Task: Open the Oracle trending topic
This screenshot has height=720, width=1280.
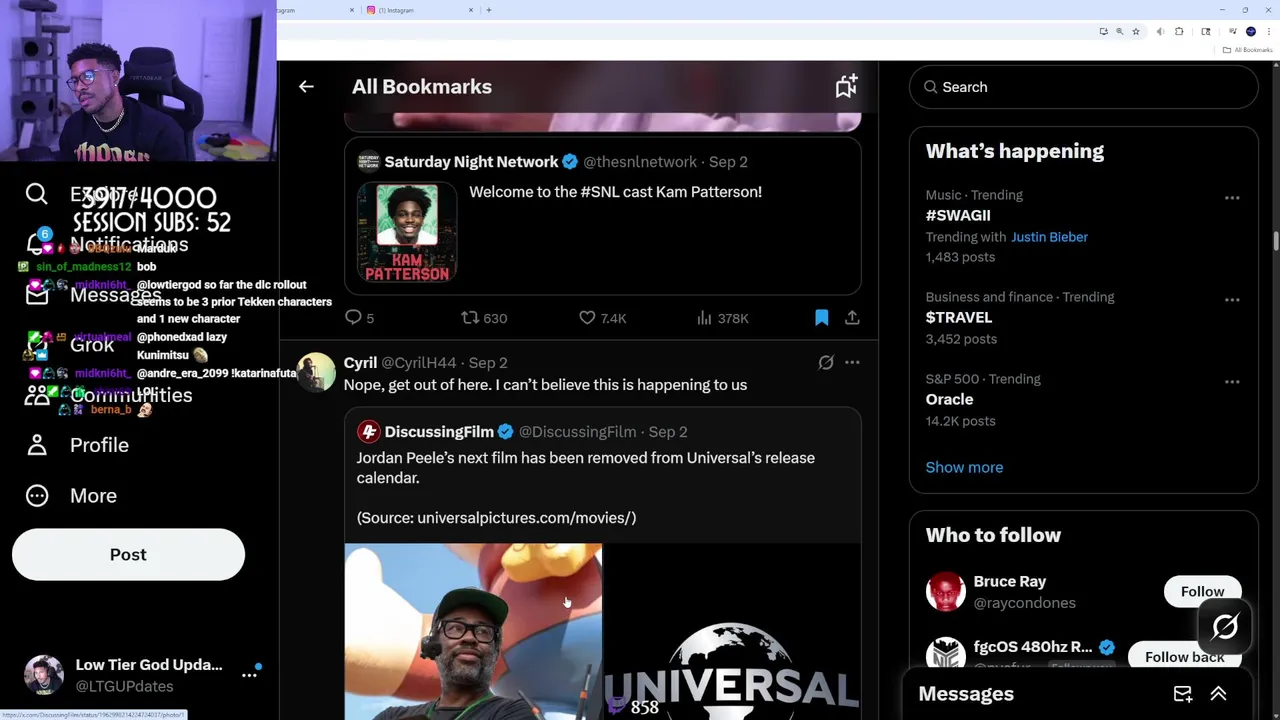Action: (x=949, y=399)
